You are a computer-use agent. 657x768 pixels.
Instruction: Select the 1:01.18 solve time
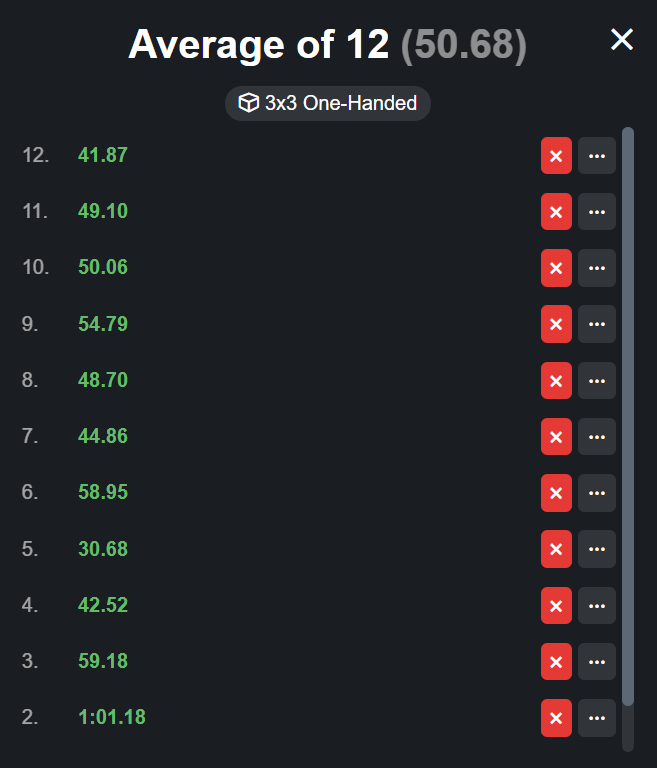pos(112,717)
